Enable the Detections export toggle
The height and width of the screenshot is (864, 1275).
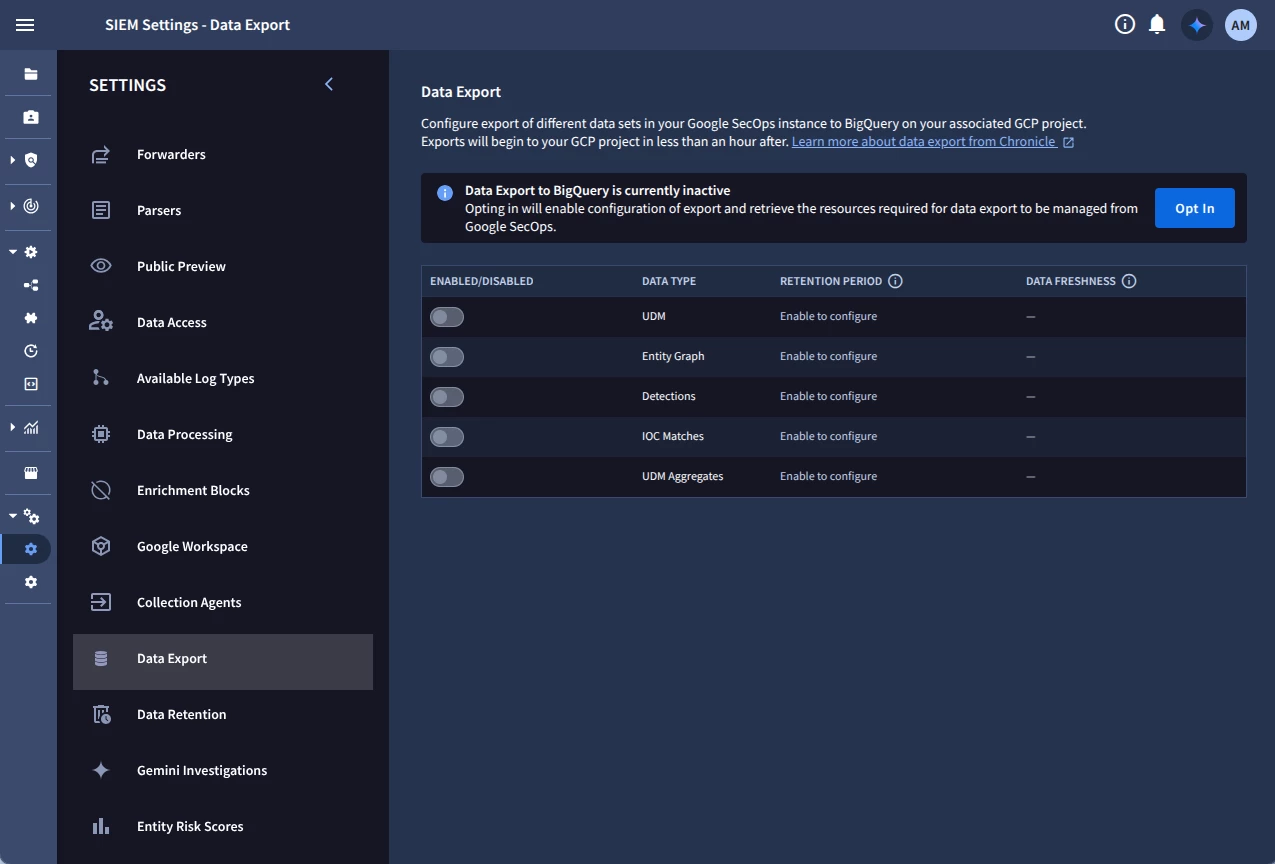(447, 397)
